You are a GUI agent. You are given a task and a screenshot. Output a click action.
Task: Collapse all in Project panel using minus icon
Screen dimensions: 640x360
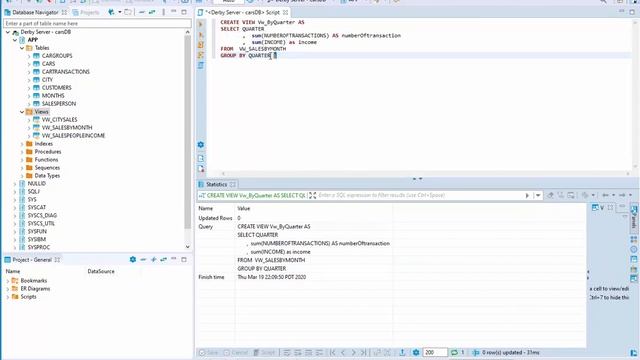point(143,260)
